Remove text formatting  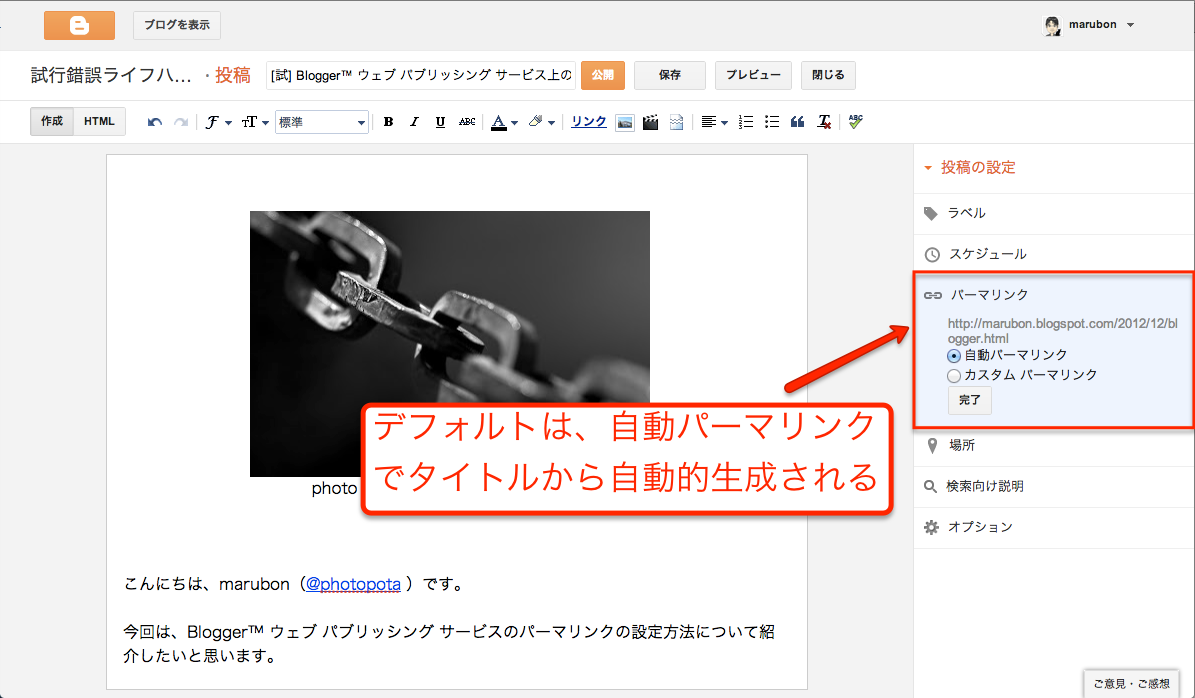click(824, 122)
